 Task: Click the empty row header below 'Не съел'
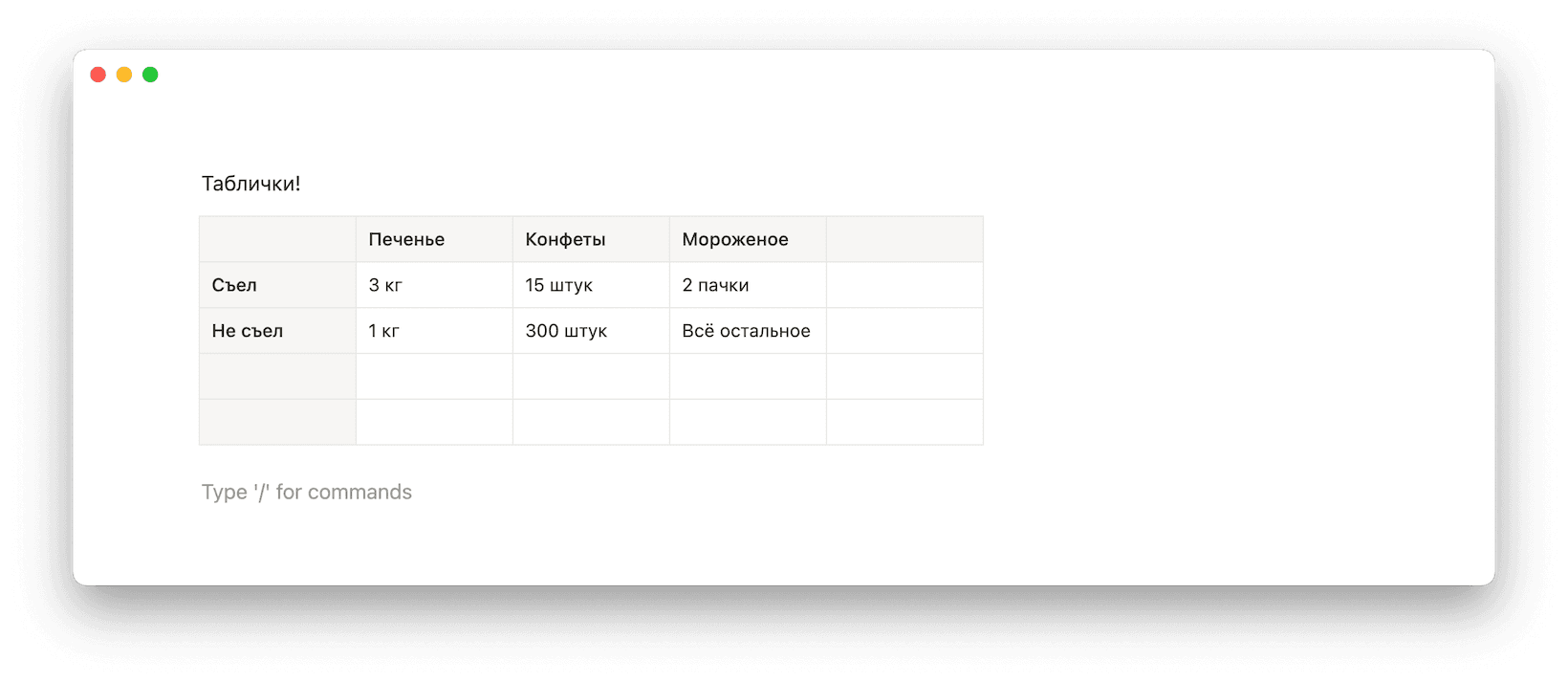pyautogui.click(x=277, y=377)
